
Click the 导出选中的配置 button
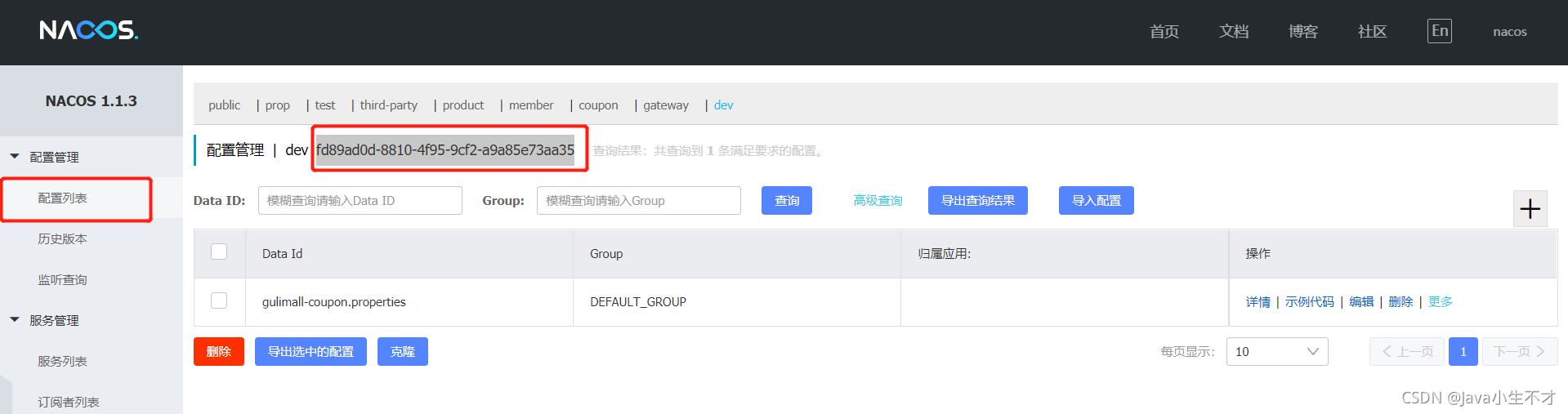[310, 351]
